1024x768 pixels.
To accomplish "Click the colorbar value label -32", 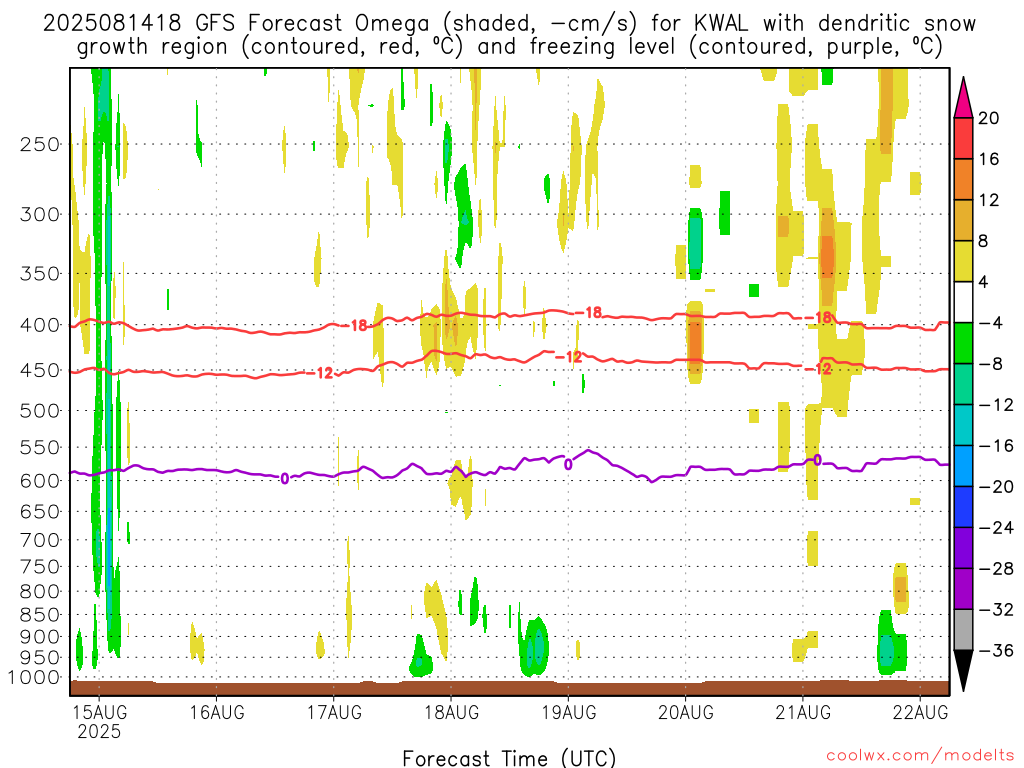I will 996,609.
